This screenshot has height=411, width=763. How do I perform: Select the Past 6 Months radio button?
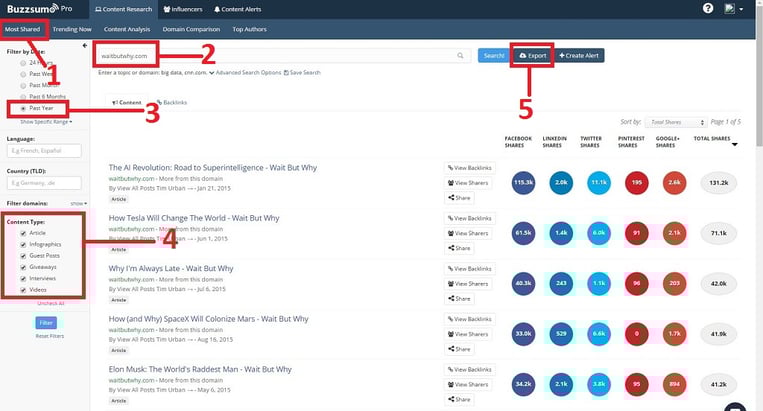(23, 97)
